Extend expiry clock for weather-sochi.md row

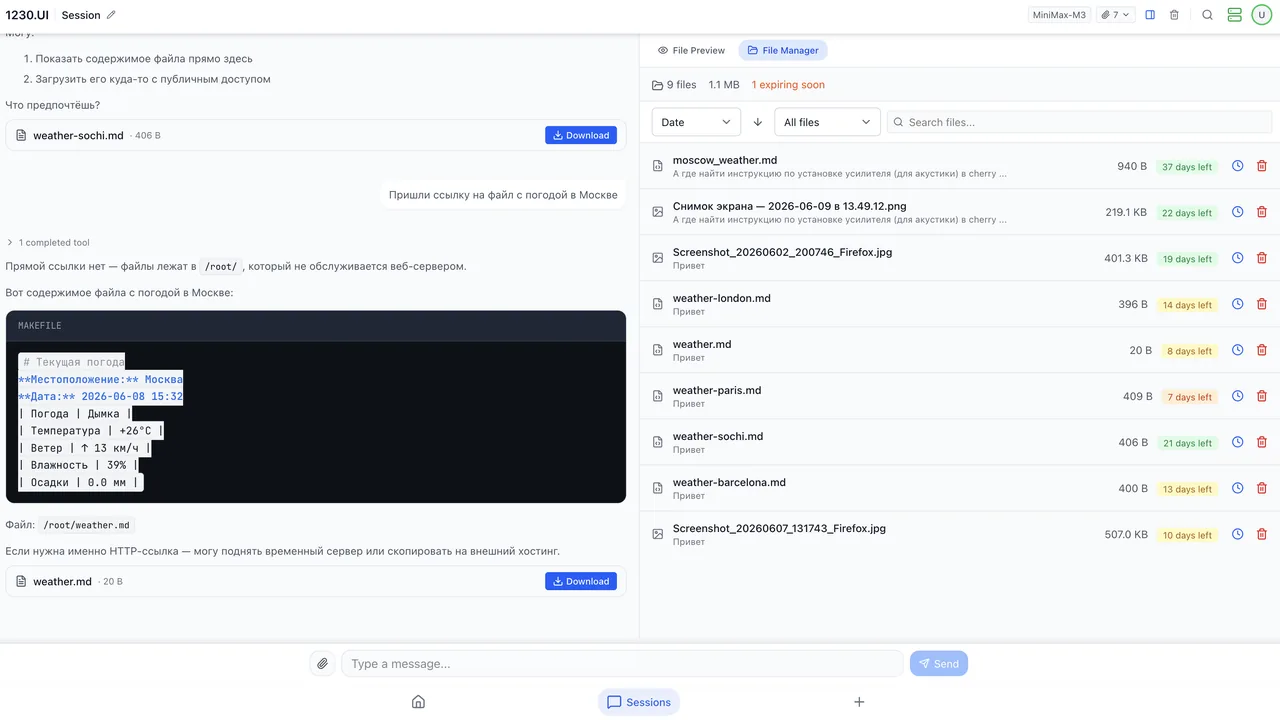(x=1237, y=442)
